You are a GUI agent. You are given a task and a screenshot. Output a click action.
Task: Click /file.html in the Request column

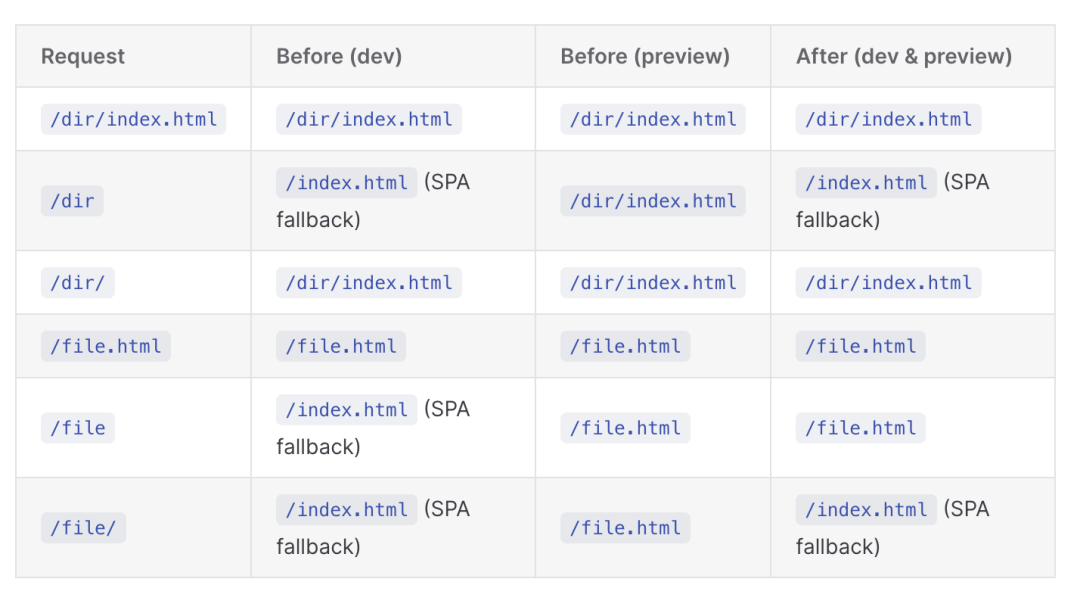click(105, 346)
